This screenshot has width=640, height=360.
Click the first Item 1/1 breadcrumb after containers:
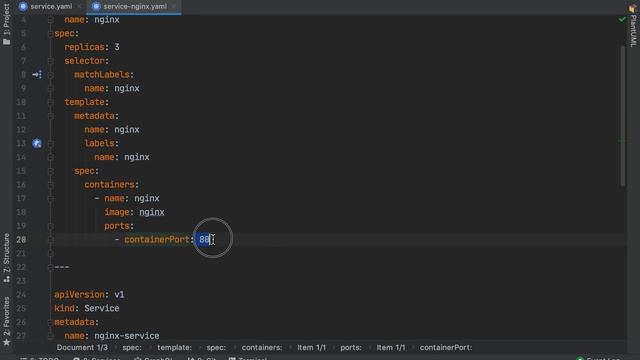[311, 347]
